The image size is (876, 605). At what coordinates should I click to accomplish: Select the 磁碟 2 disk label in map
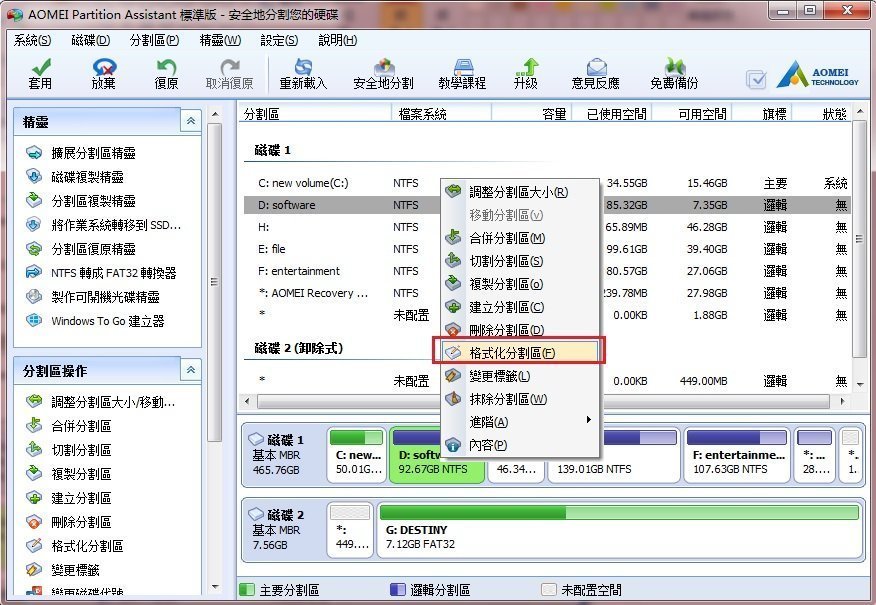point(283,529)
